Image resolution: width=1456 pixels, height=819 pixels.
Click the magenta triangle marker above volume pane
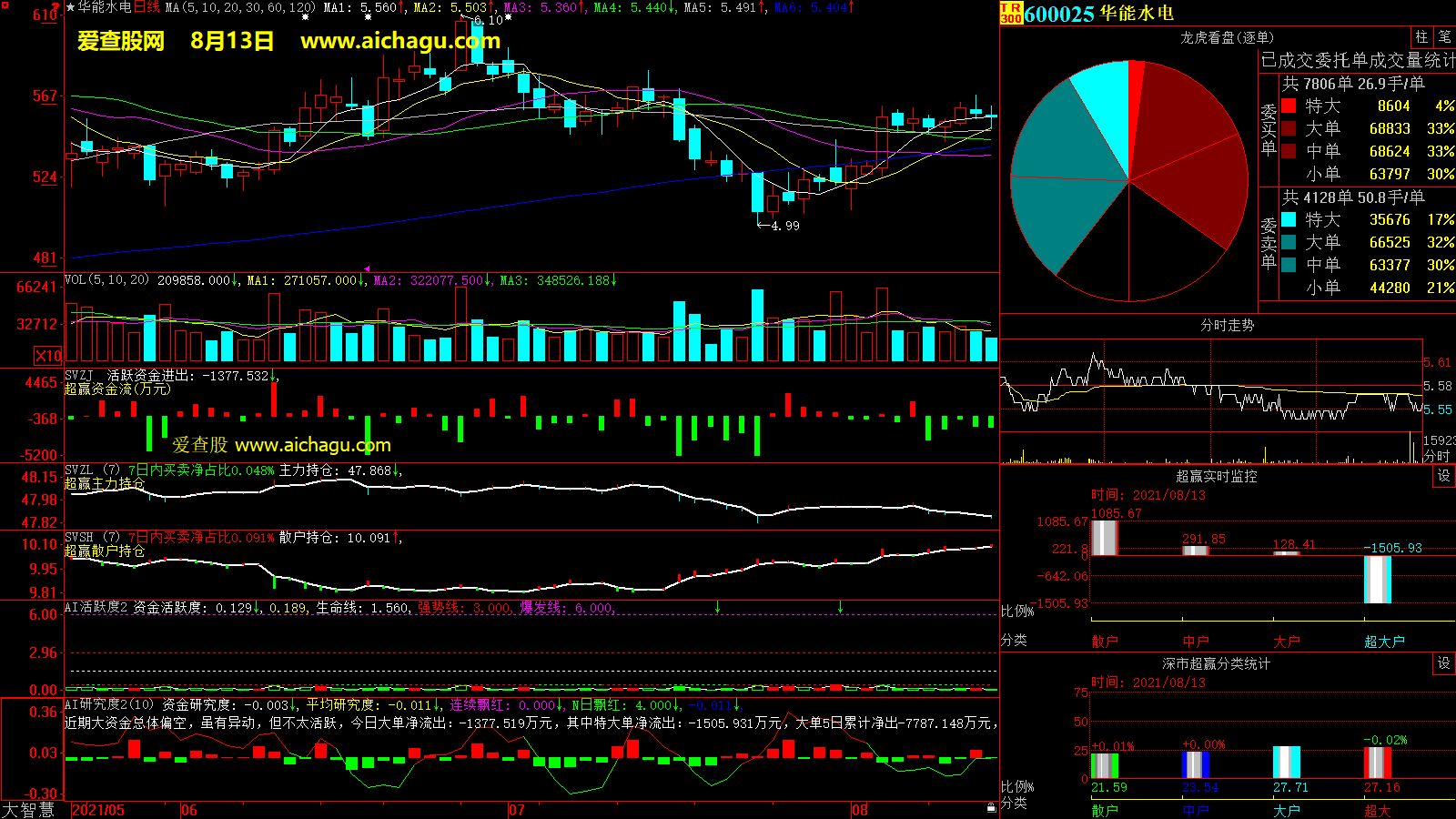(366, 269)
